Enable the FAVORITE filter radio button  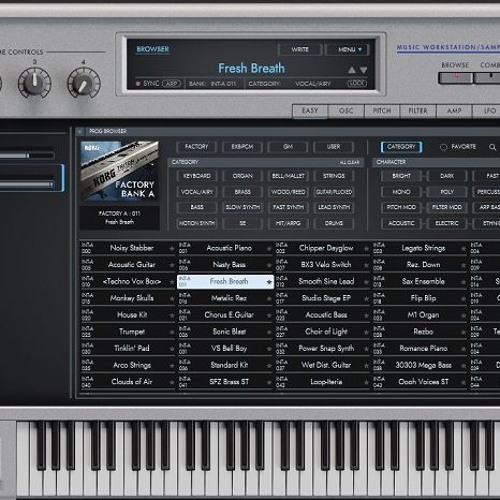(x=443, y=147)
